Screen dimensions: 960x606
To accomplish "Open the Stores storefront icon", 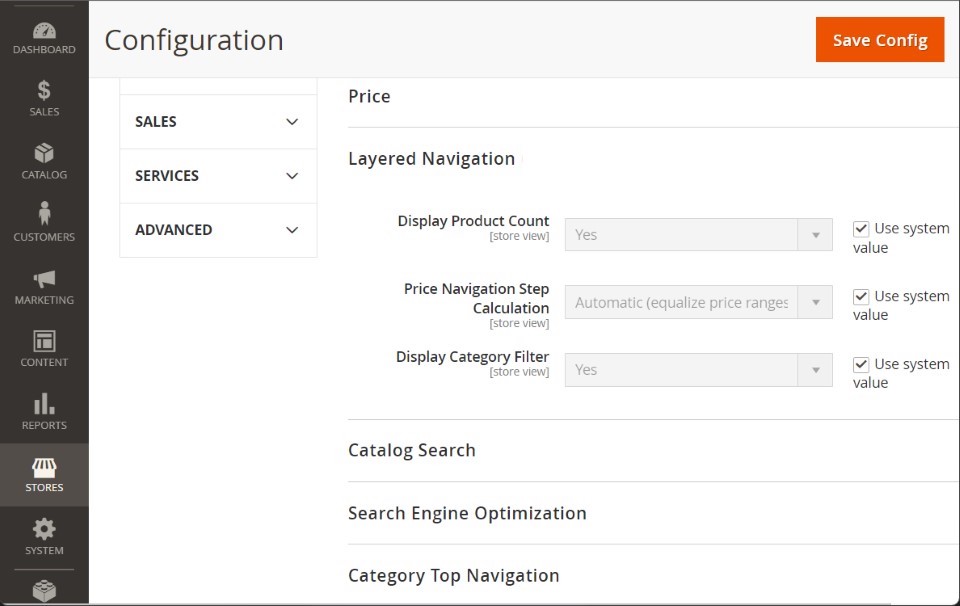I will pos(44,468).
